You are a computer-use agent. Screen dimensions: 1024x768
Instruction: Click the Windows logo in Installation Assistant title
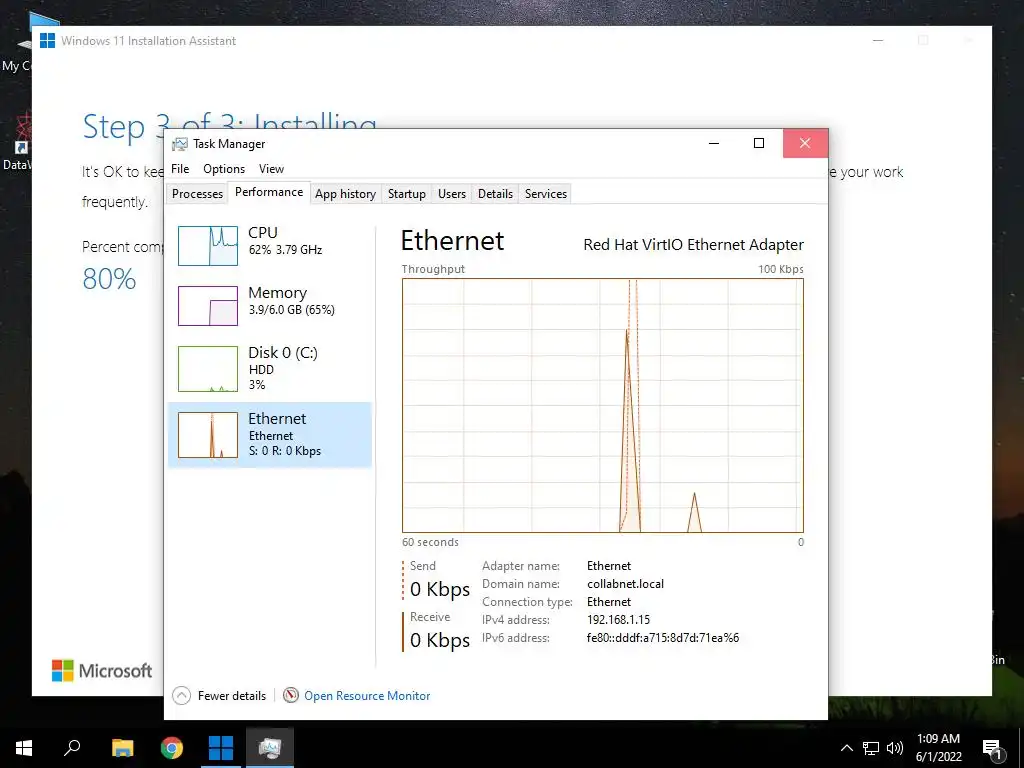[x=47, y=40]
